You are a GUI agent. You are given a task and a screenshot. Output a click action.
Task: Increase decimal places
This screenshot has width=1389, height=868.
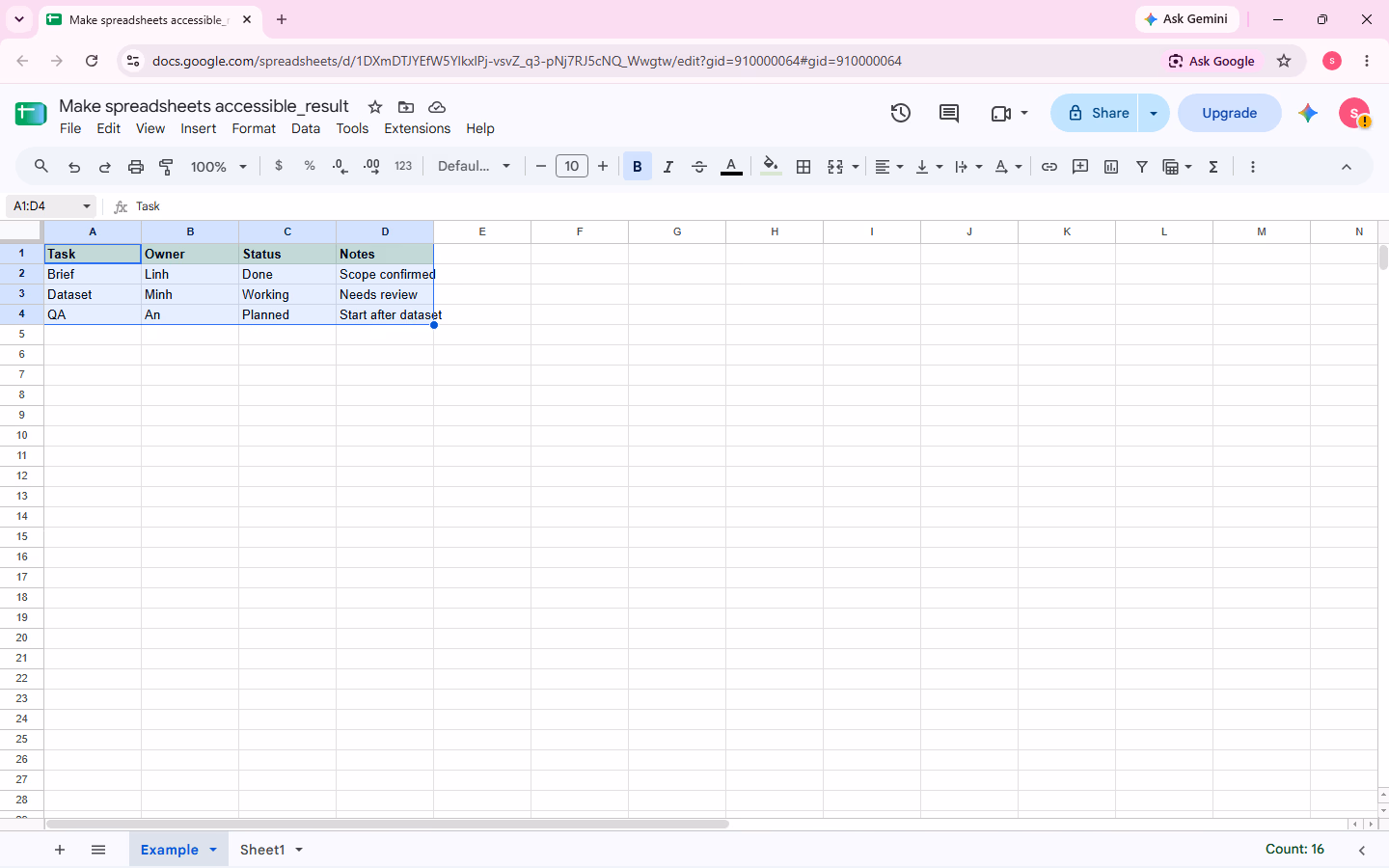tap(371, 167)
